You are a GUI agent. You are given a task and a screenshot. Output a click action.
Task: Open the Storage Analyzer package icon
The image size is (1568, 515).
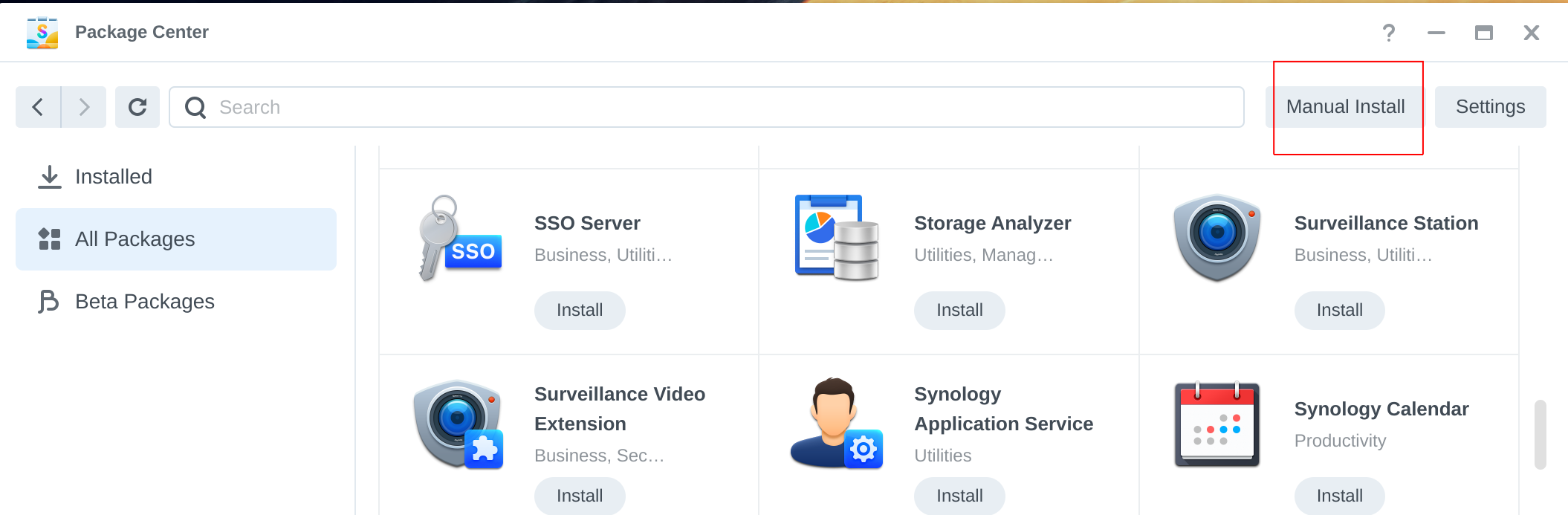pos(837,238)
